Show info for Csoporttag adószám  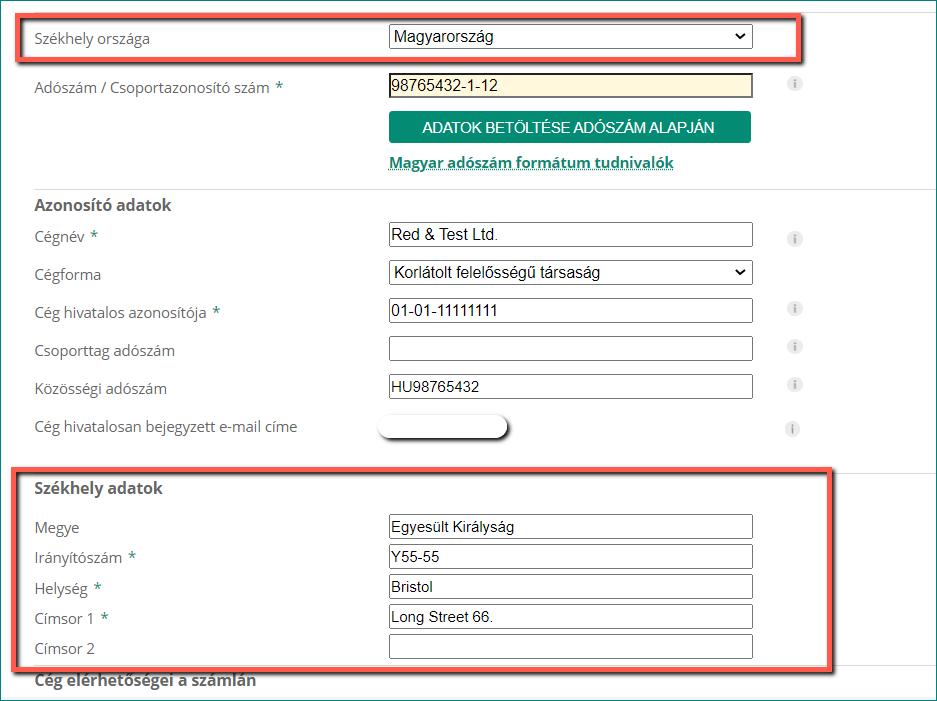[x=794, y=347]
